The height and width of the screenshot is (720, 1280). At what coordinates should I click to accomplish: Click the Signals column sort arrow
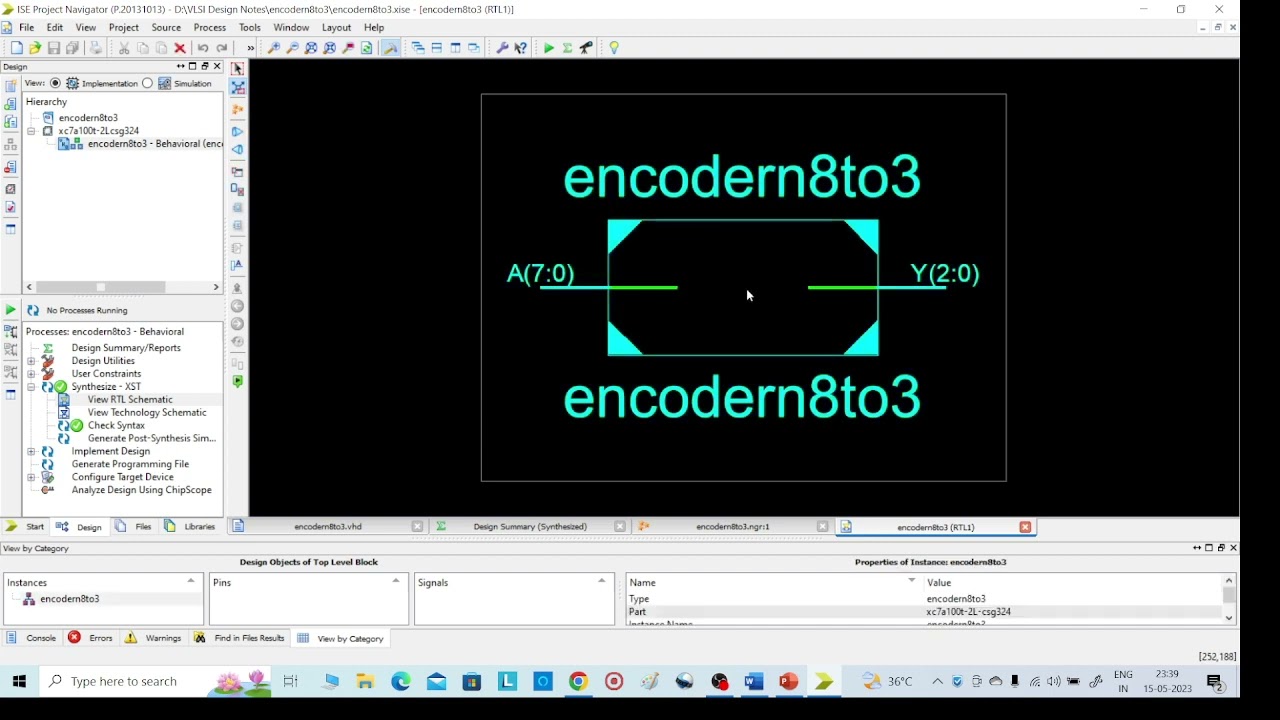tap(602, 581)
